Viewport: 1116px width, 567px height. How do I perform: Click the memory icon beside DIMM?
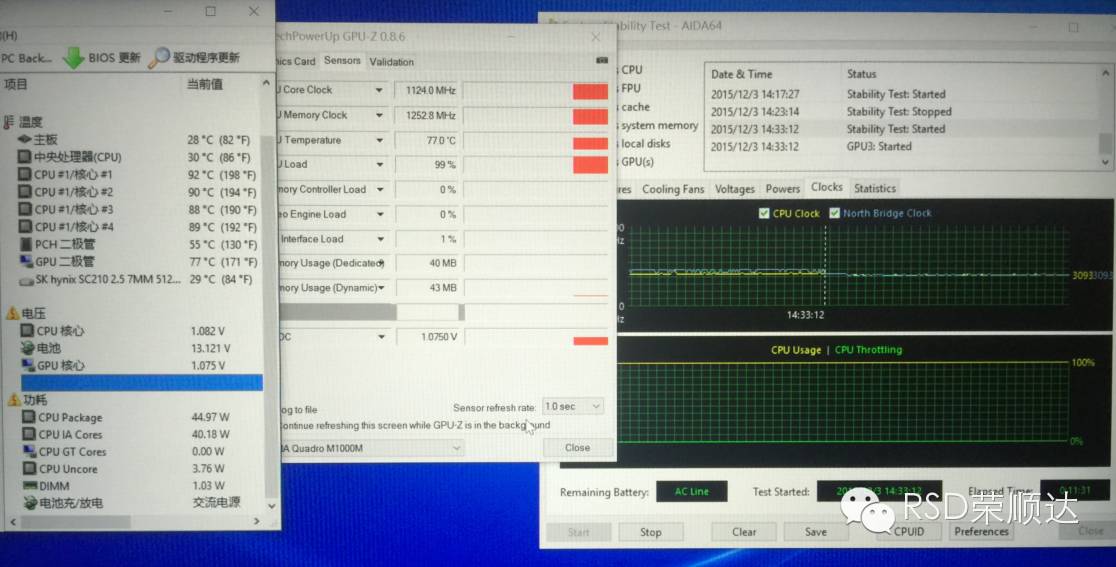tap(30, 486)
